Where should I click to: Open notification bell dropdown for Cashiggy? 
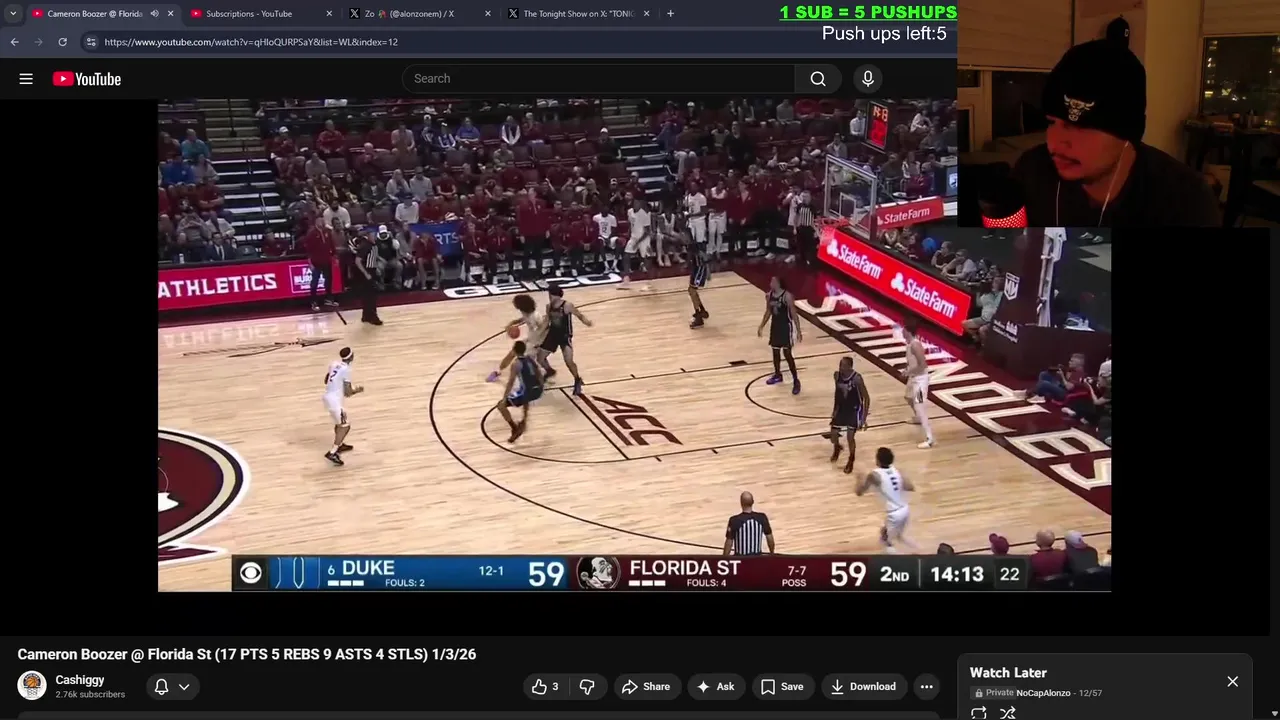[x=171, y=686]
